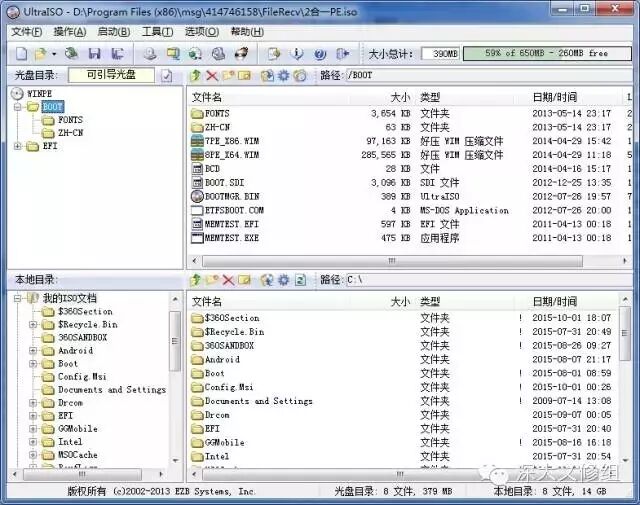Click the 大小总计 field showing 390MB
This screenshot has height=505, width=640.
[440, 53]
